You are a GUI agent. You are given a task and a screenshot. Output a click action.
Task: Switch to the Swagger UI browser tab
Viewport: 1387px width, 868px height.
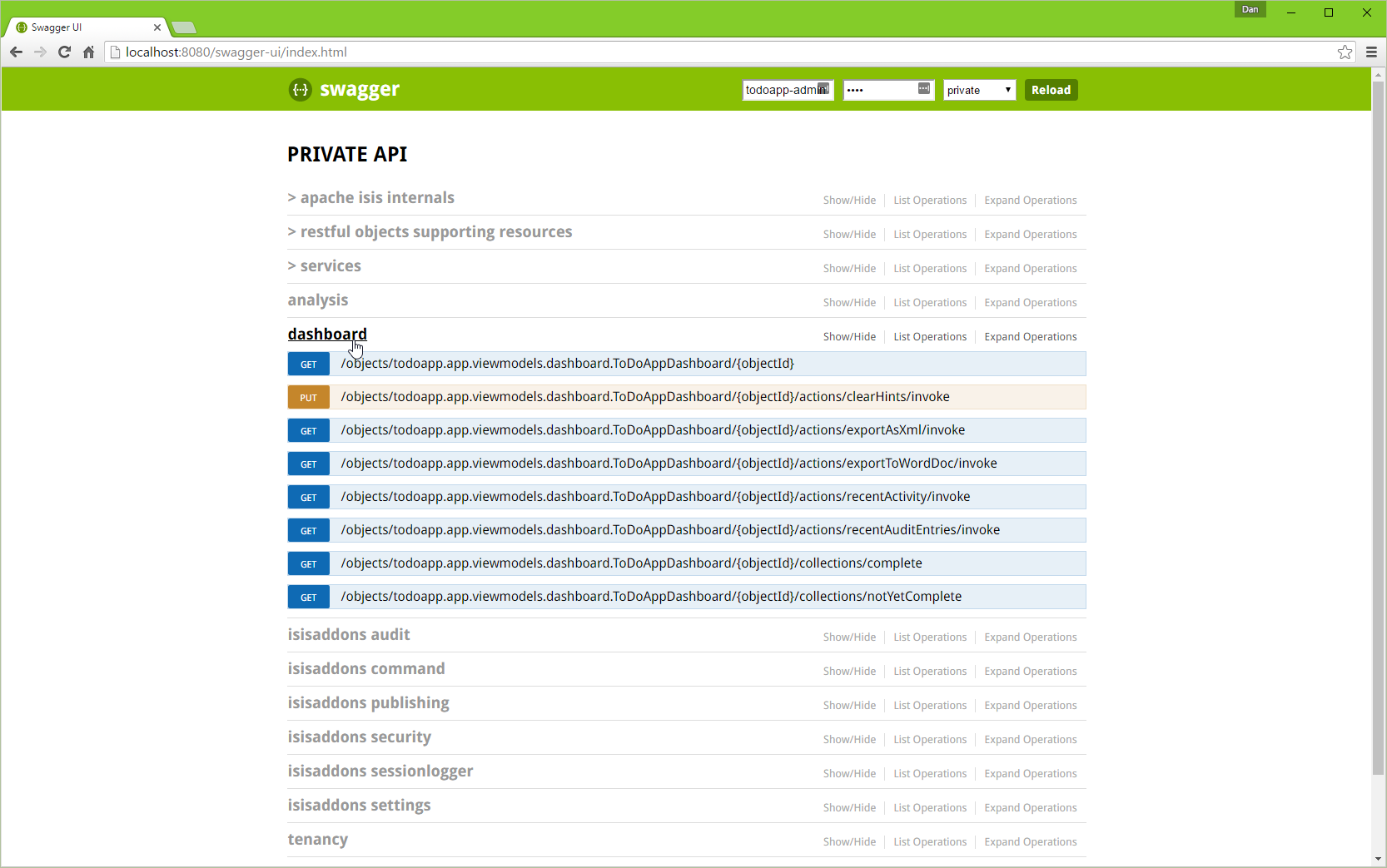tap(83, 27)
